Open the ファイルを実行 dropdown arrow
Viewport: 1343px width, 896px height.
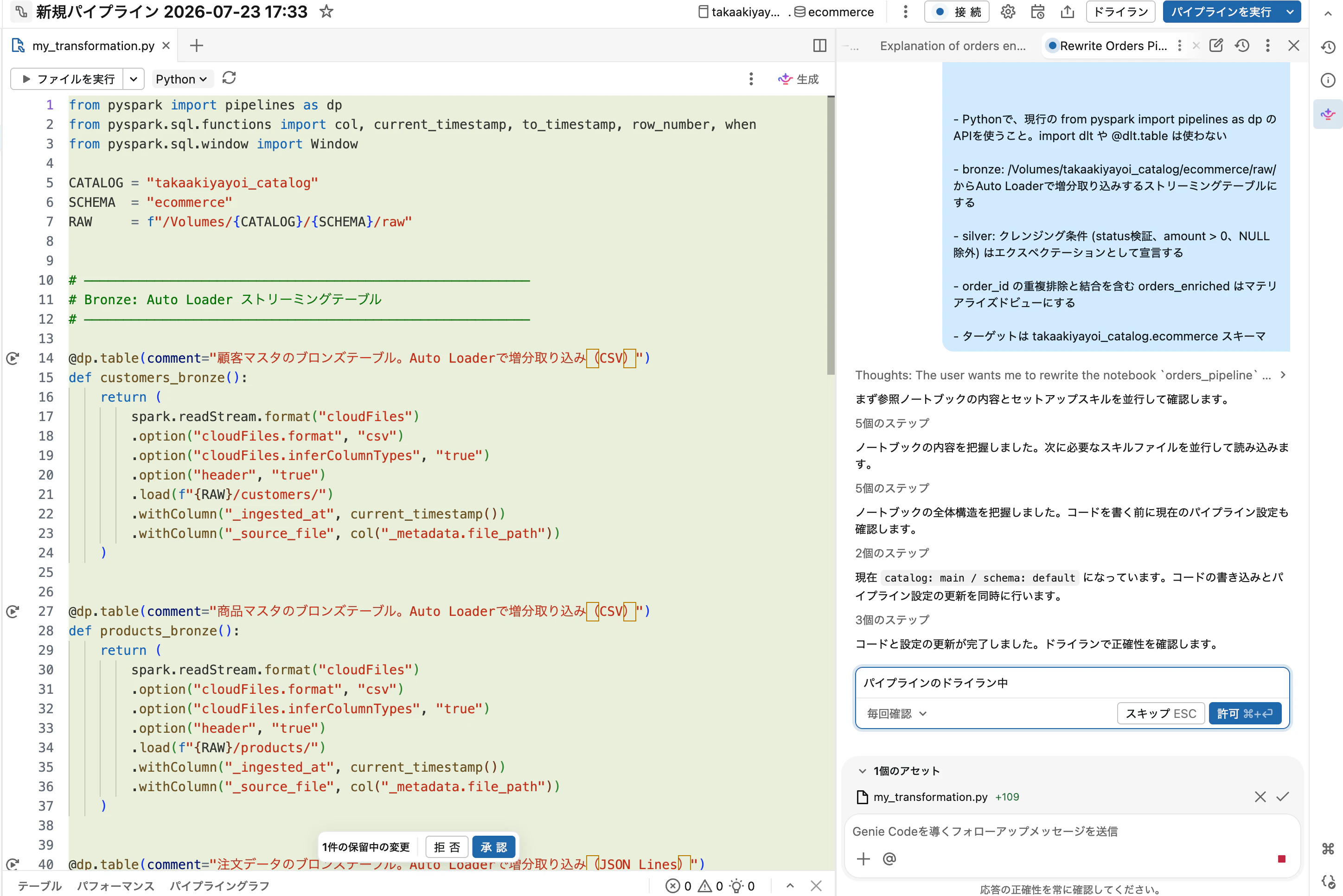(x=133, y=79)
